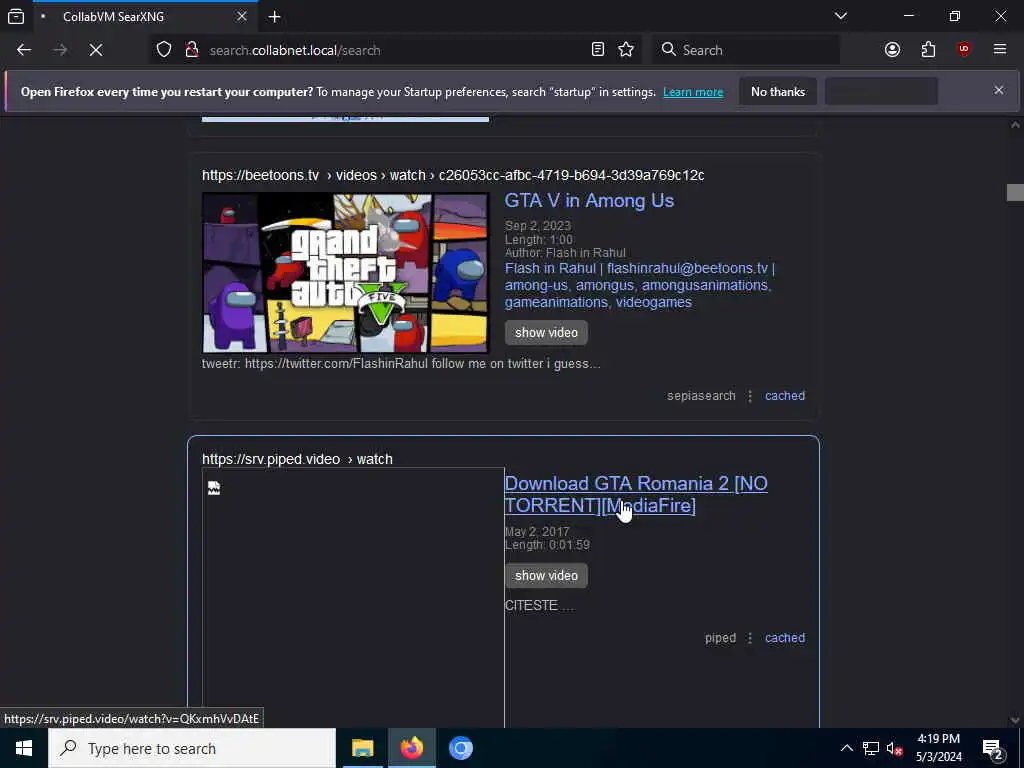This screenshot has height=768, width=1024.
Task: Click the Firefox Search box
Action: (x=746, y=50)
